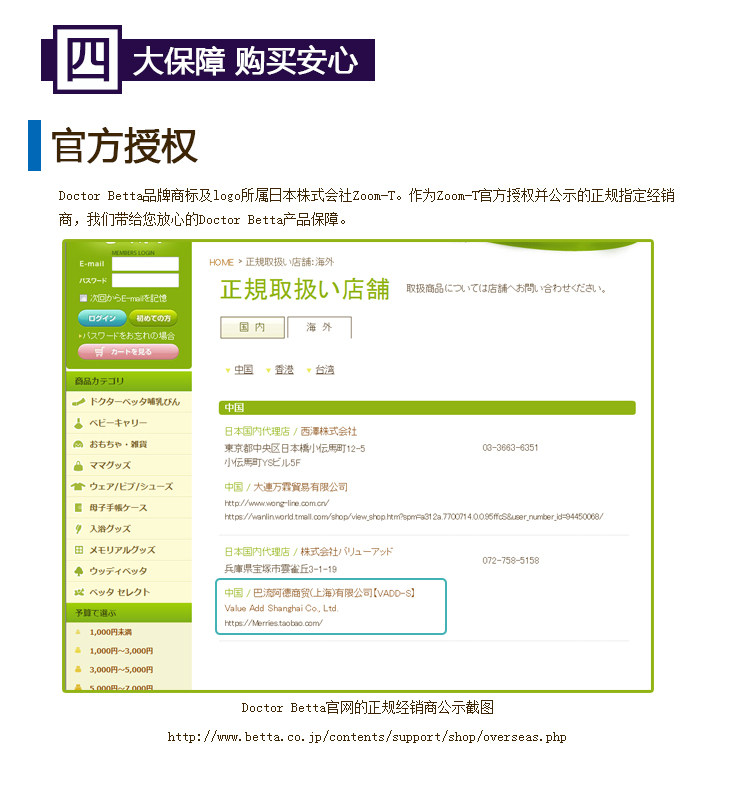Check the remember E-mail checkbox
Viewport: 750px width, 800px height.
click(83, 297)
